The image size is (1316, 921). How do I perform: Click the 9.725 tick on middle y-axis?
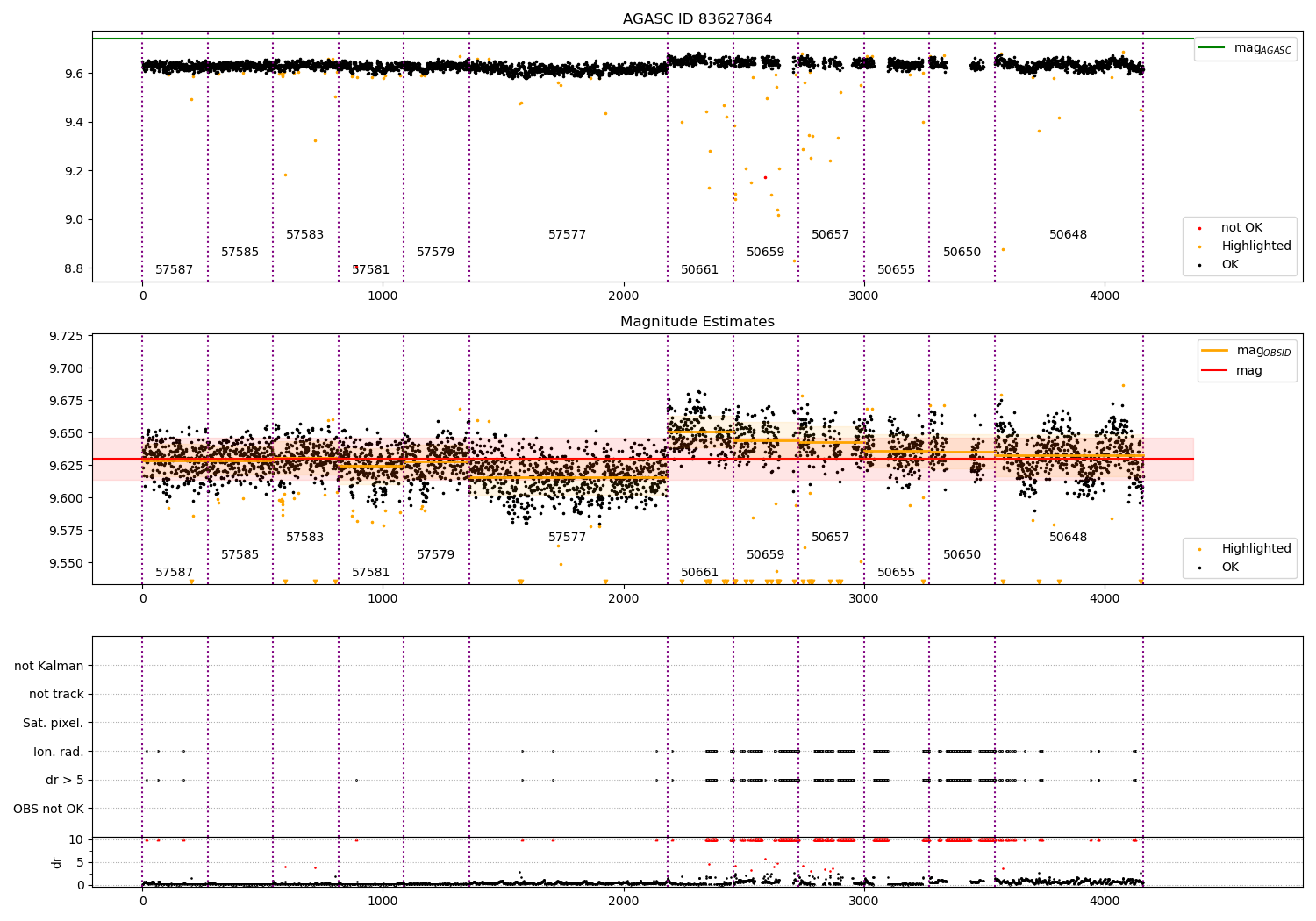[67, 337]
